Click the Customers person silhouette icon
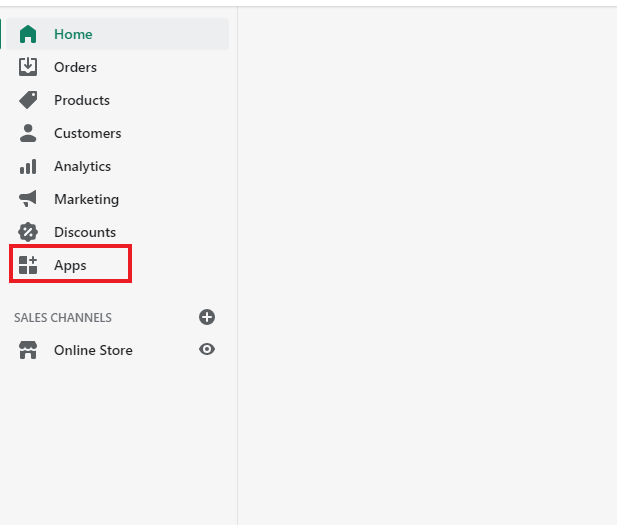 coord(28,133)
